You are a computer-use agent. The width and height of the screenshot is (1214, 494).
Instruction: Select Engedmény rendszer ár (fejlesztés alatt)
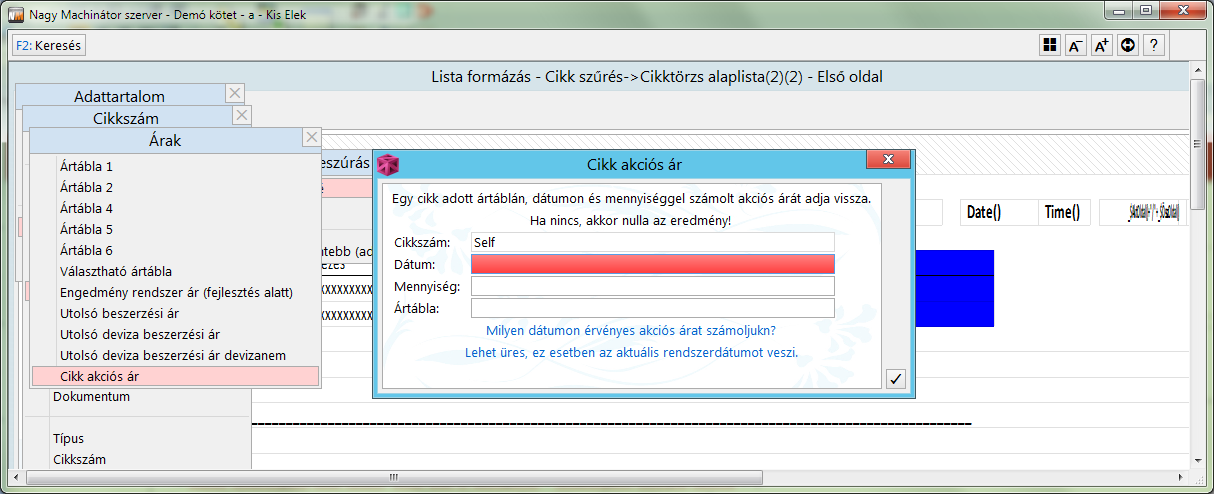point(176,292)
